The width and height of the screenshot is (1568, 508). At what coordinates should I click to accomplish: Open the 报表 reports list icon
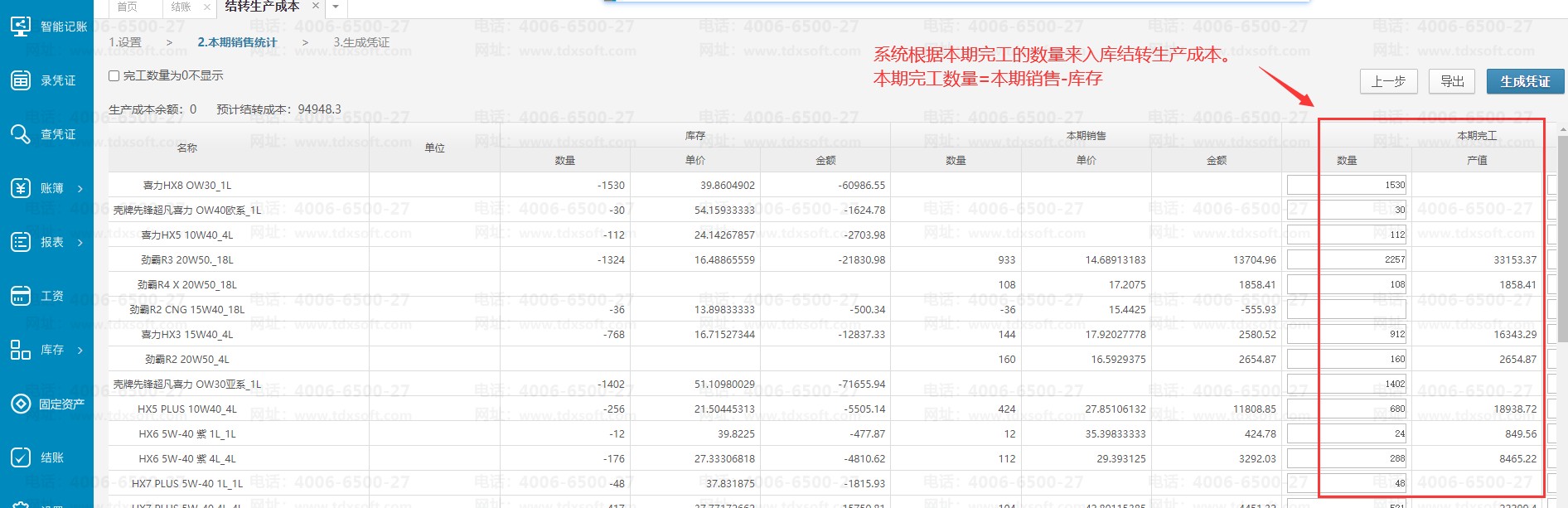pos(21,242)
